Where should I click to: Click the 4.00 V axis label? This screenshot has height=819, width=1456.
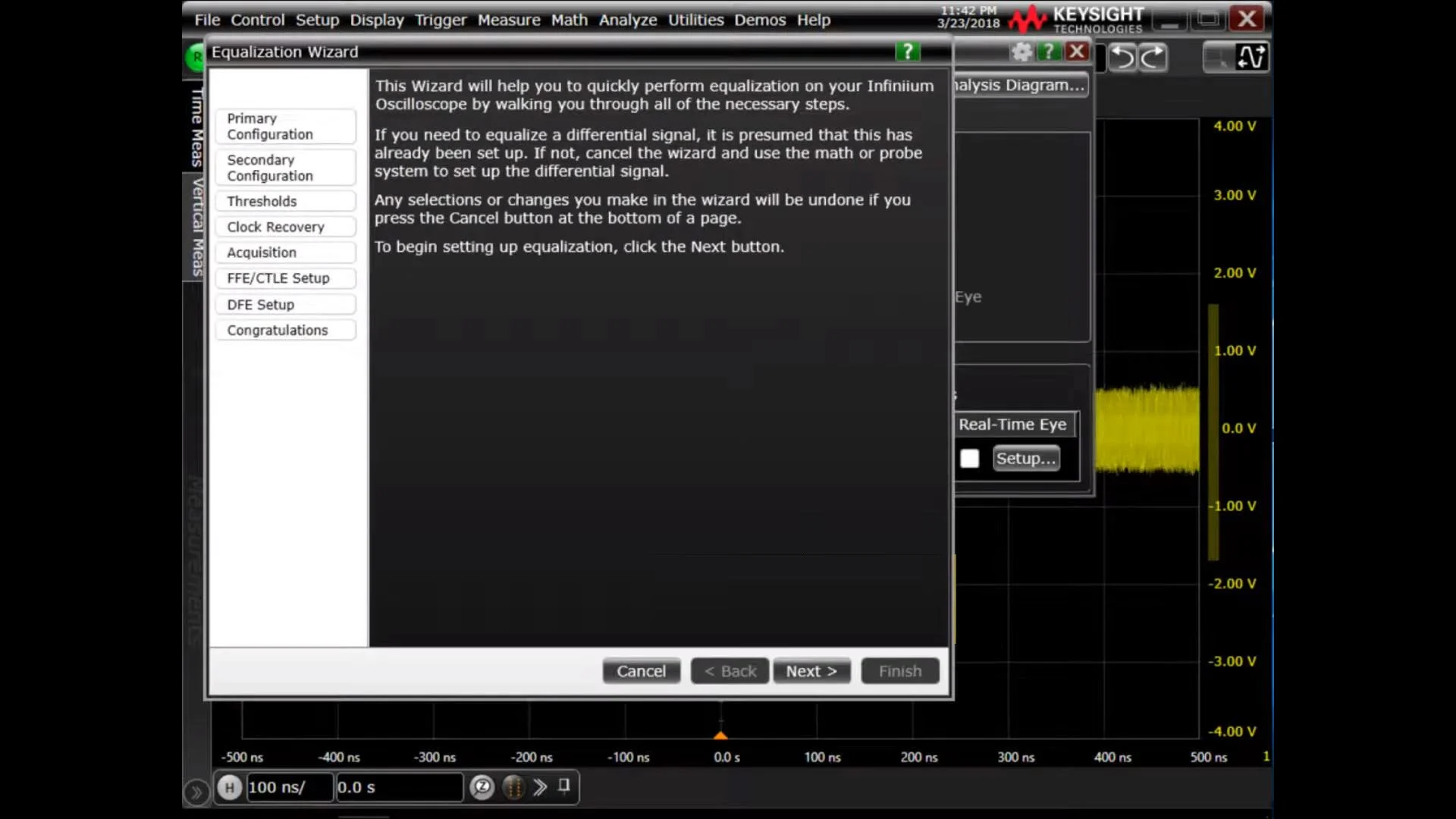click(1235, 126)
